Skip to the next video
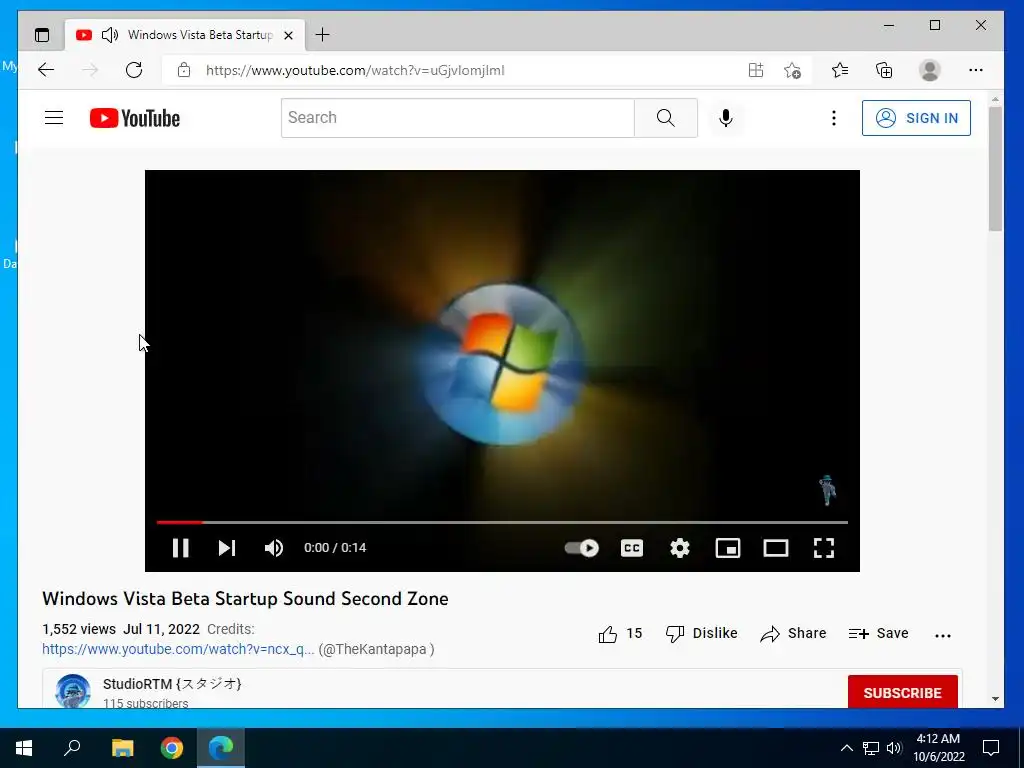The width and height of the screenshot is (1024, 768). coord(227,548)
